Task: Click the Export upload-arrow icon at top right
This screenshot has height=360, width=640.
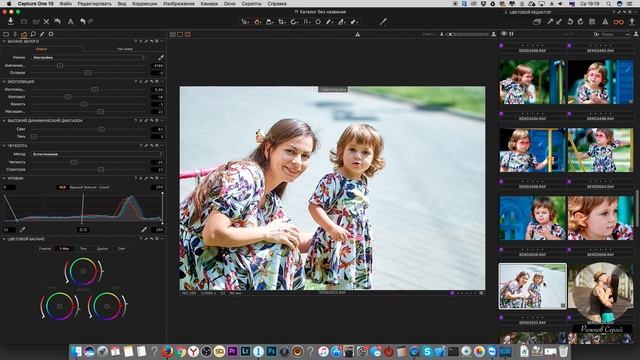Action: pos(632,21)
